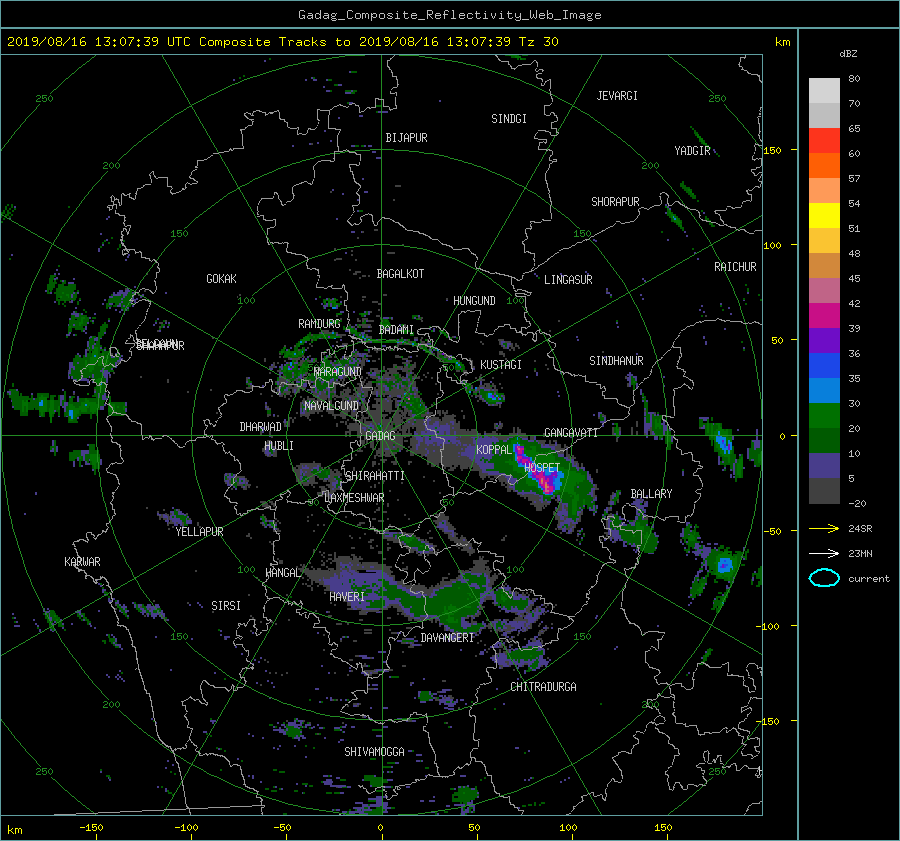Click the GADAG radar center label
Viewport: 900px width, 841px height.
tap(380, 436)
